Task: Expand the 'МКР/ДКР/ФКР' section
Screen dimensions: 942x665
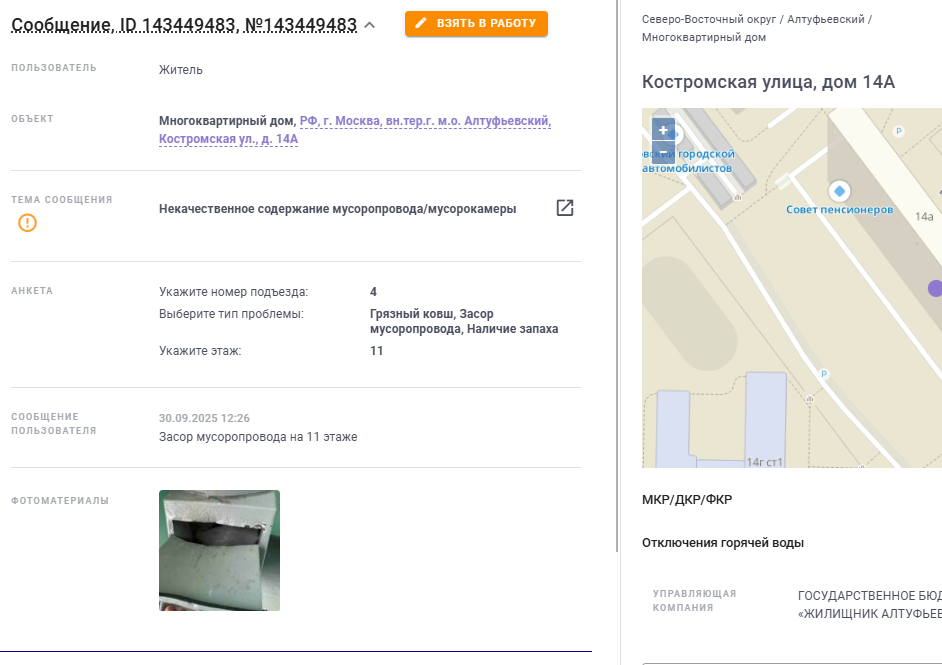Action: click(687, 500)
